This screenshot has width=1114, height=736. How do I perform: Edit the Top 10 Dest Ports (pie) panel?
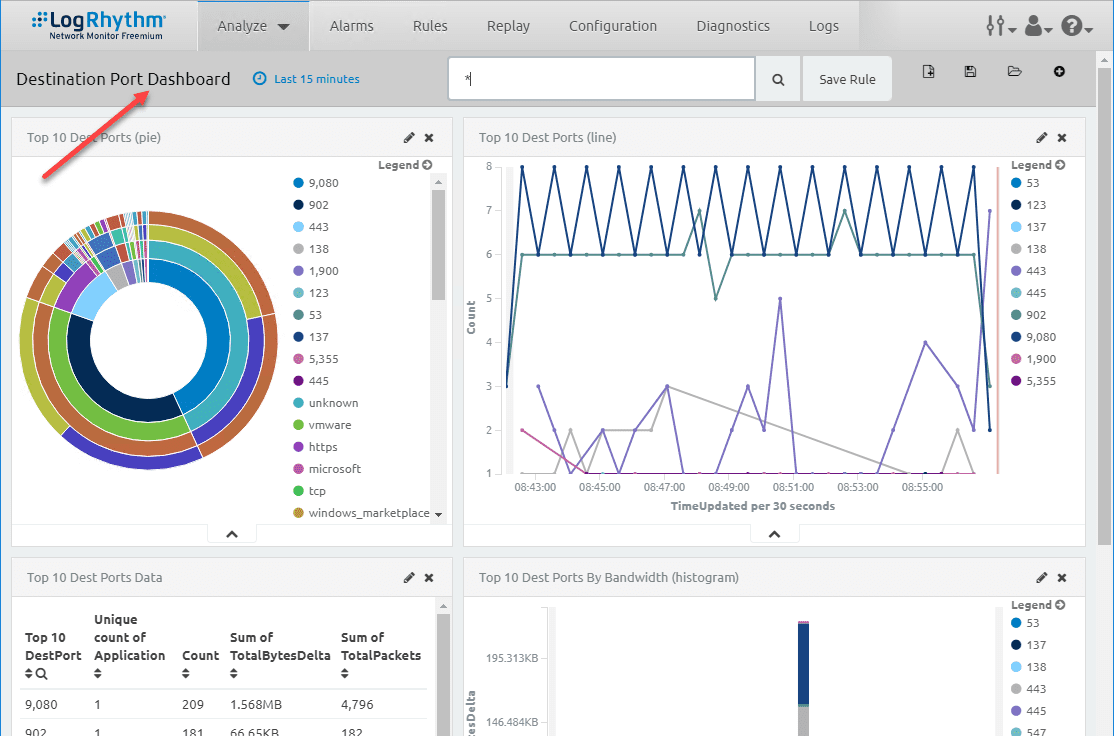[x=409, y=138]
